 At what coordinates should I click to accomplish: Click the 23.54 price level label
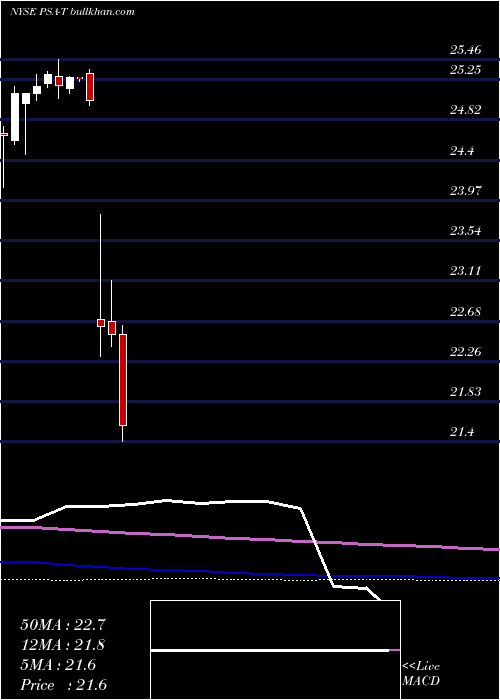point(466,231)
